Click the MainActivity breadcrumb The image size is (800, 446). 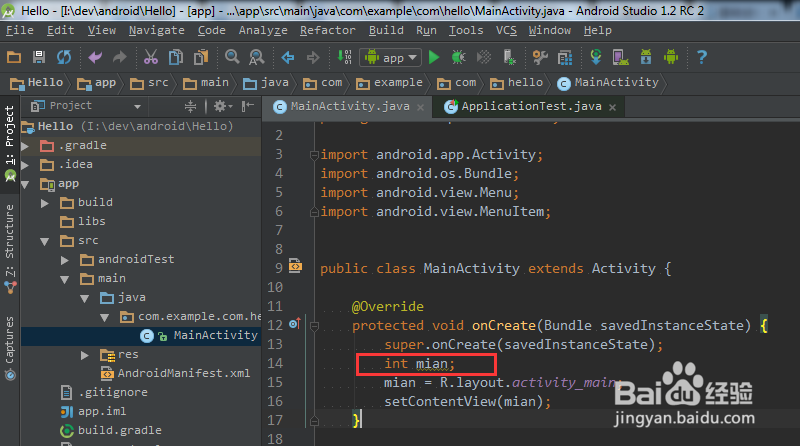[608, 83]
